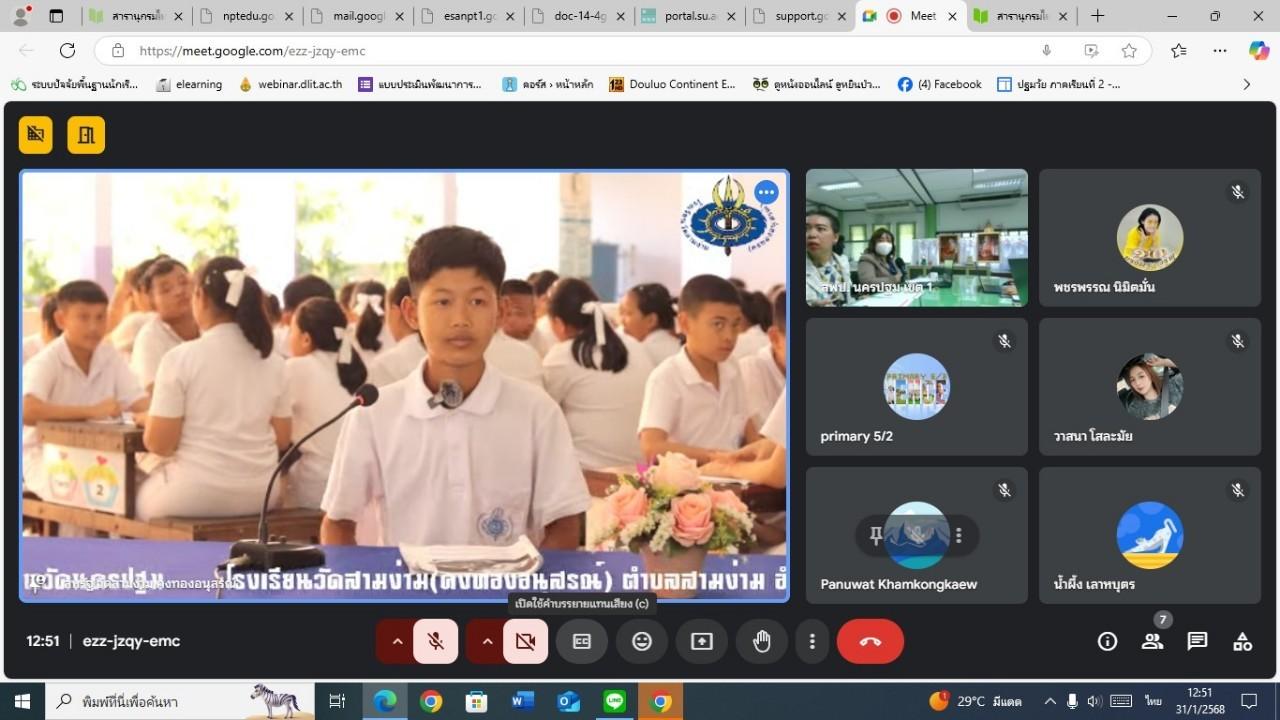Switch to the mail.google tab
The width and height of the screenshot is (1280, 720).
[355, 16]
